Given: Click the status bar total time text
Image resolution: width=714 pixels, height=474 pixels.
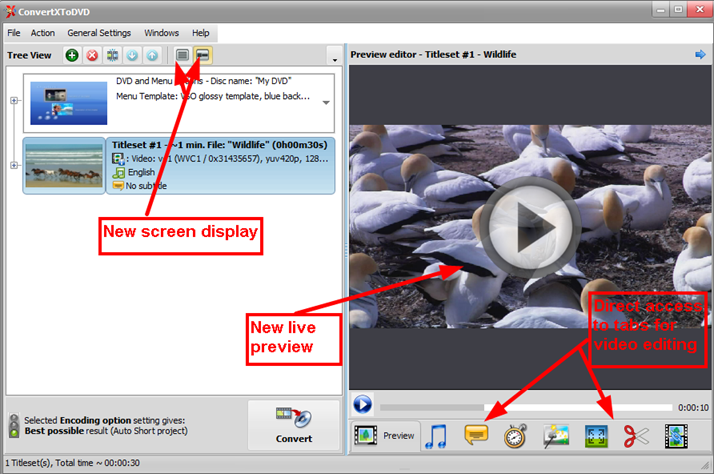Looking at the screenshot, I should 97,463.
